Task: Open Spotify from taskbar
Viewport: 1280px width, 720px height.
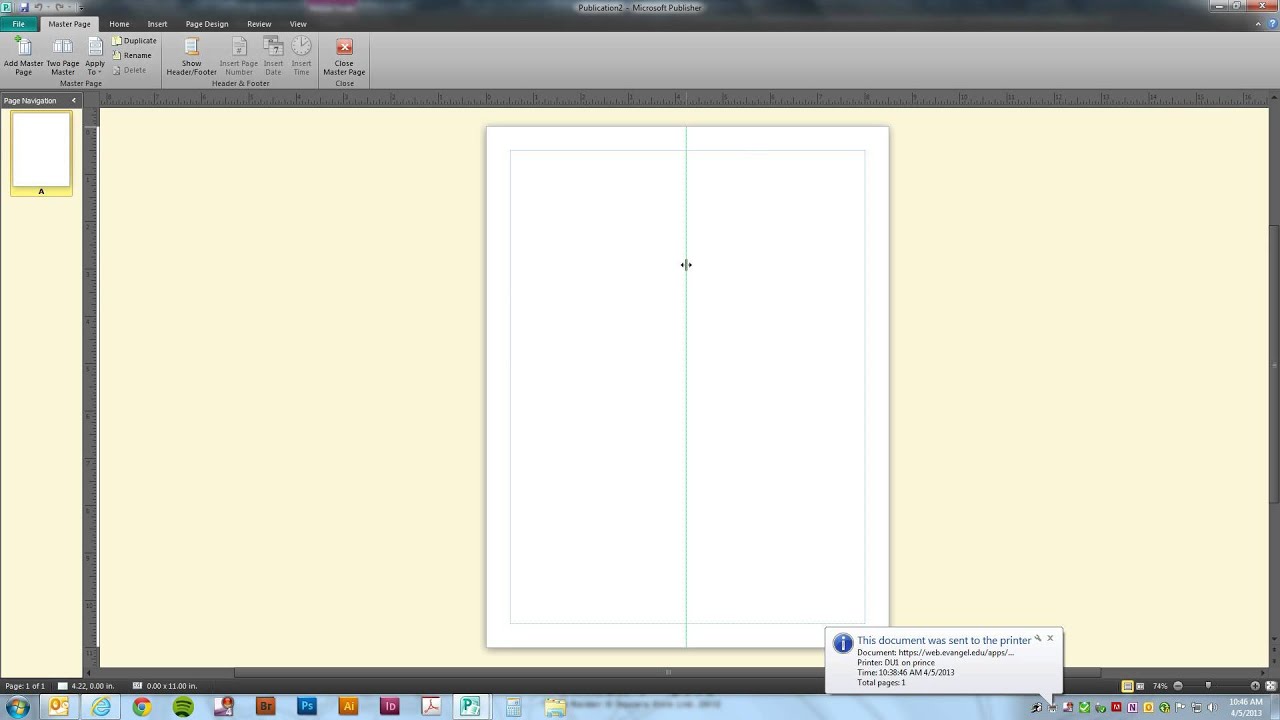Action: pos(183,707)
